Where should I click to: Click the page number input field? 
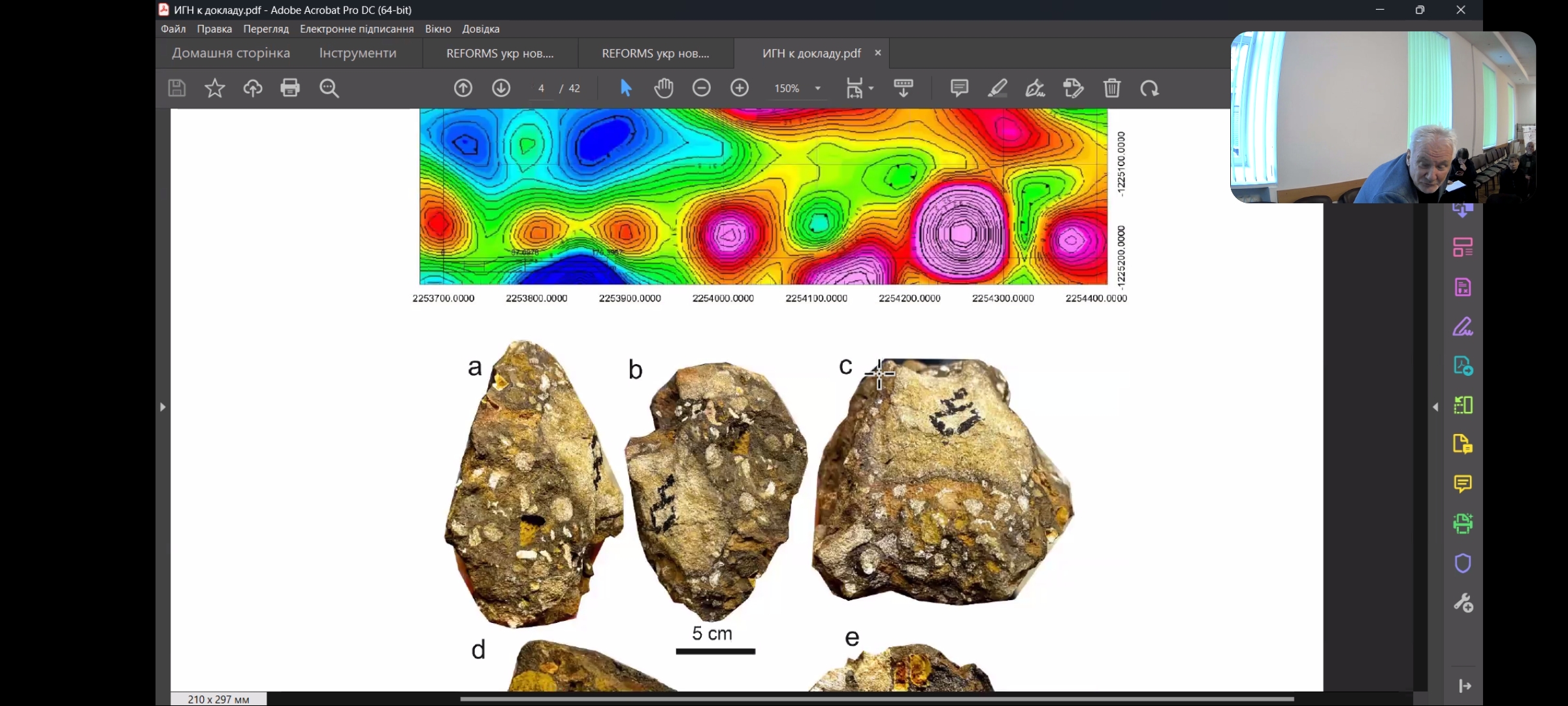541,88
